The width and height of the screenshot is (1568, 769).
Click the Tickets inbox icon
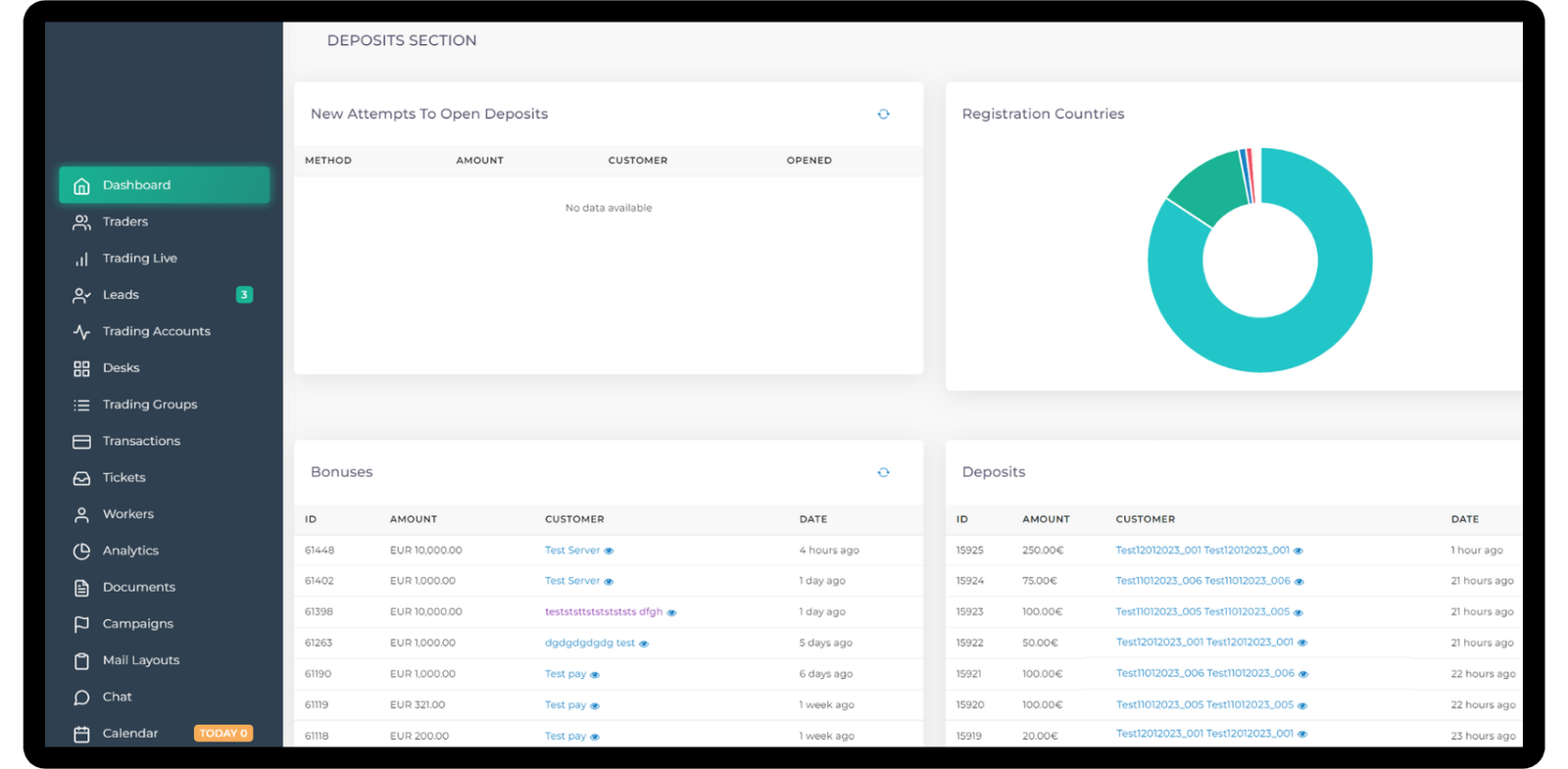(81, 478)
